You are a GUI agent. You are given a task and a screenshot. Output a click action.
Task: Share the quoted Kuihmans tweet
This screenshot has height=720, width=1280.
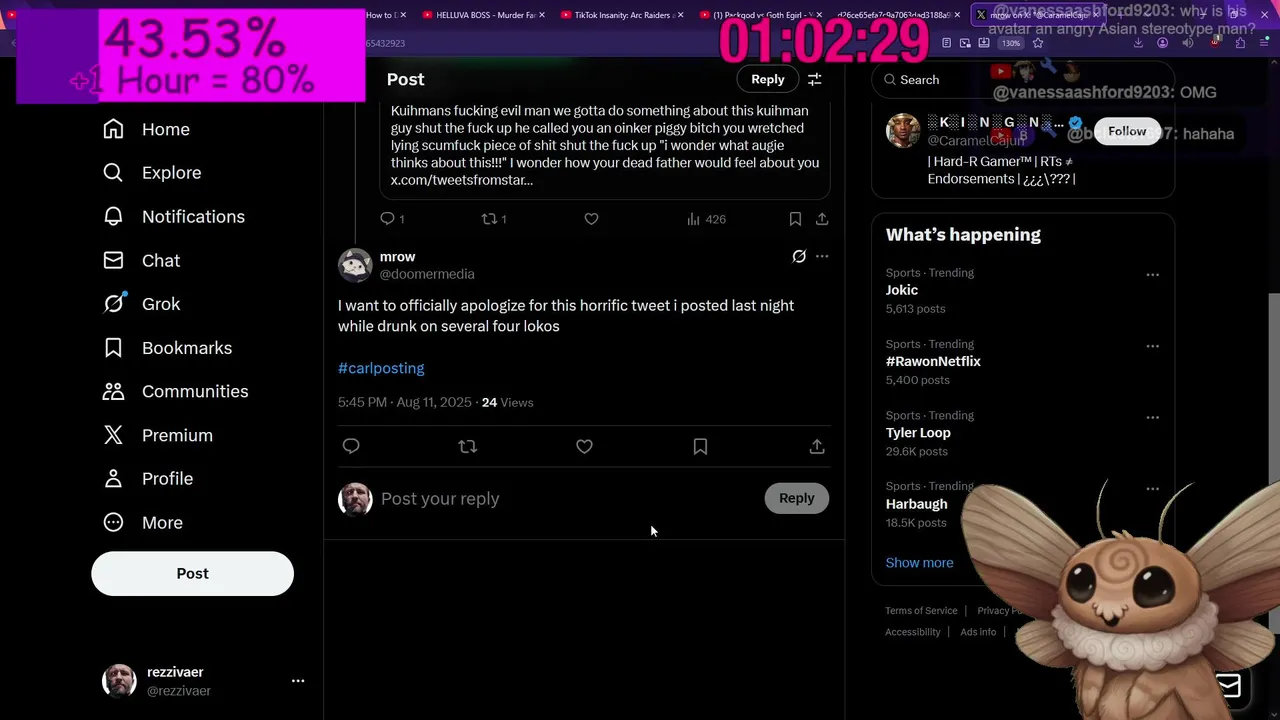click(x=822, y=219)
